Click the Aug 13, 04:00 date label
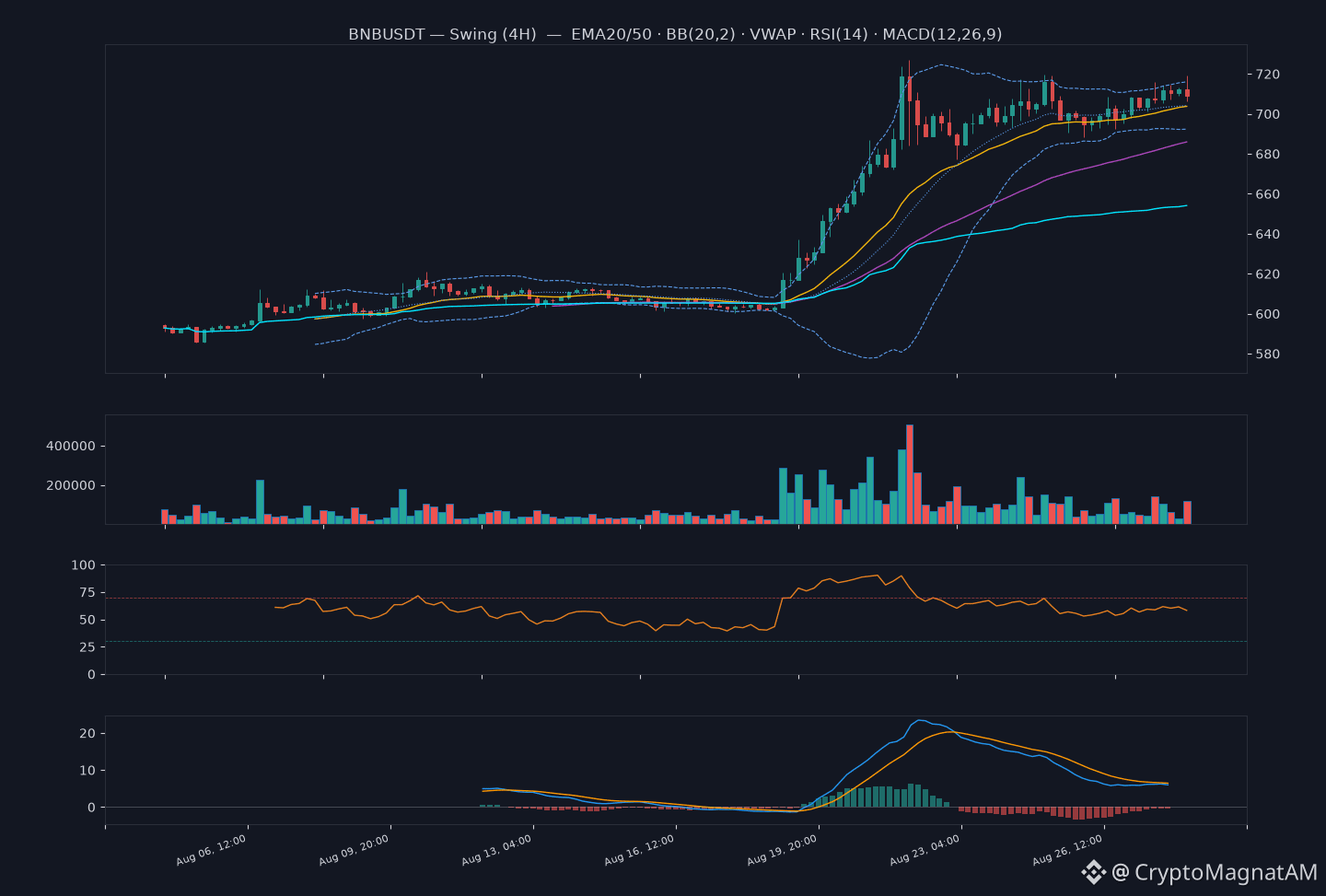Image resolution: width=1326 pixels, height=896 pixels. (x=497, y=850)
